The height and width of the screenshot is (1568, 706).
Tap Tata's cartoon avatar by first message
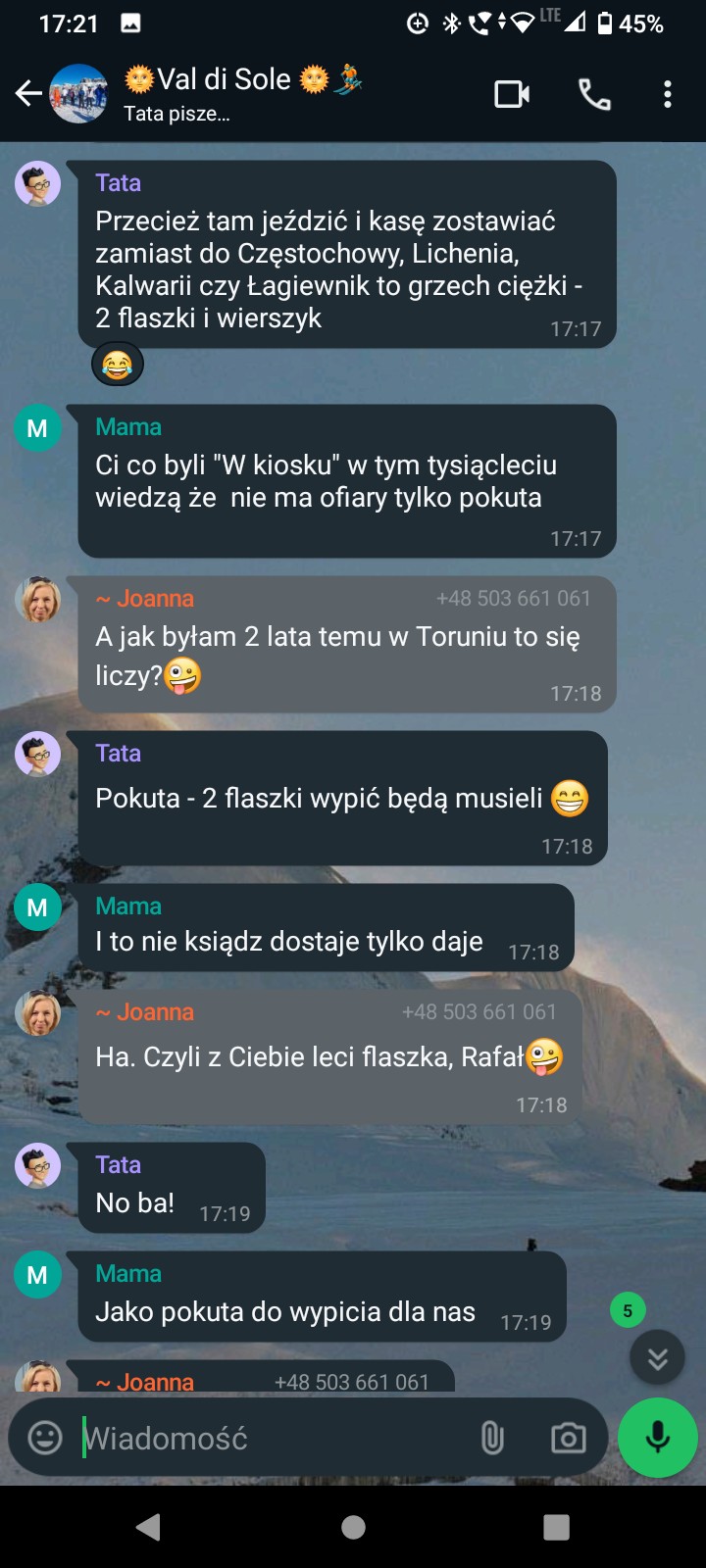pos(37,184)
